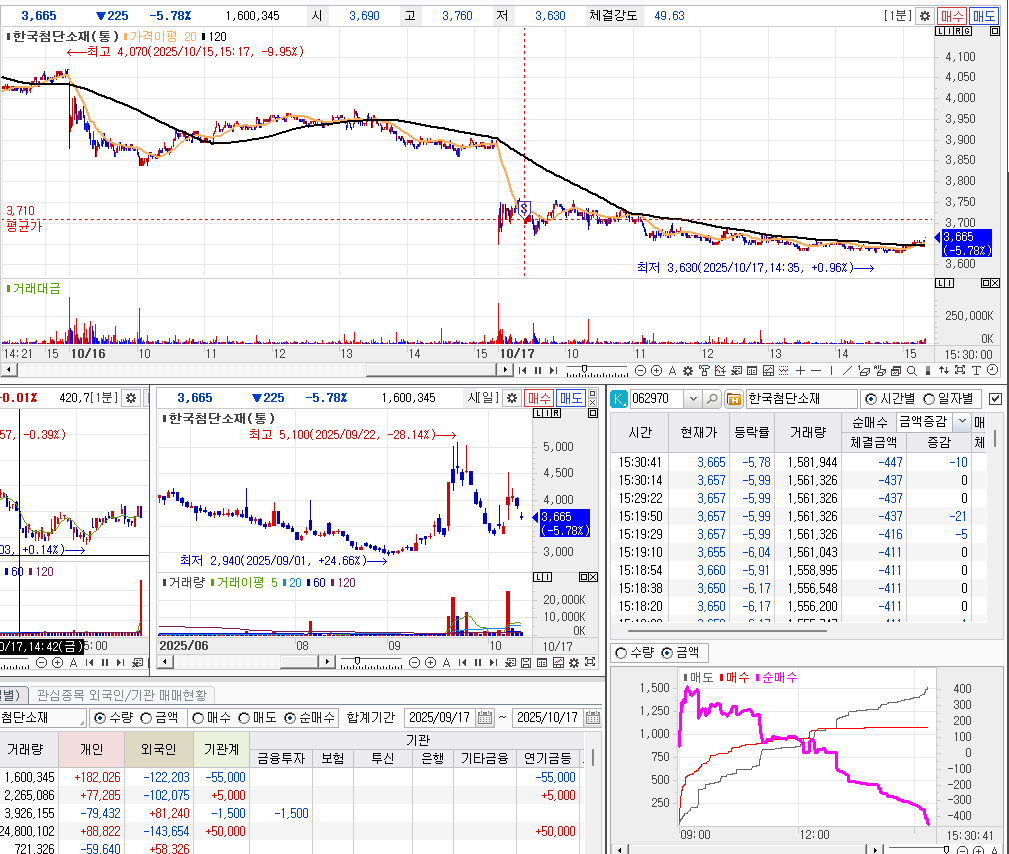This screenshot has width=1009, height=854.
Task: Select the text T annotation tool
Action: click(976, 370)
